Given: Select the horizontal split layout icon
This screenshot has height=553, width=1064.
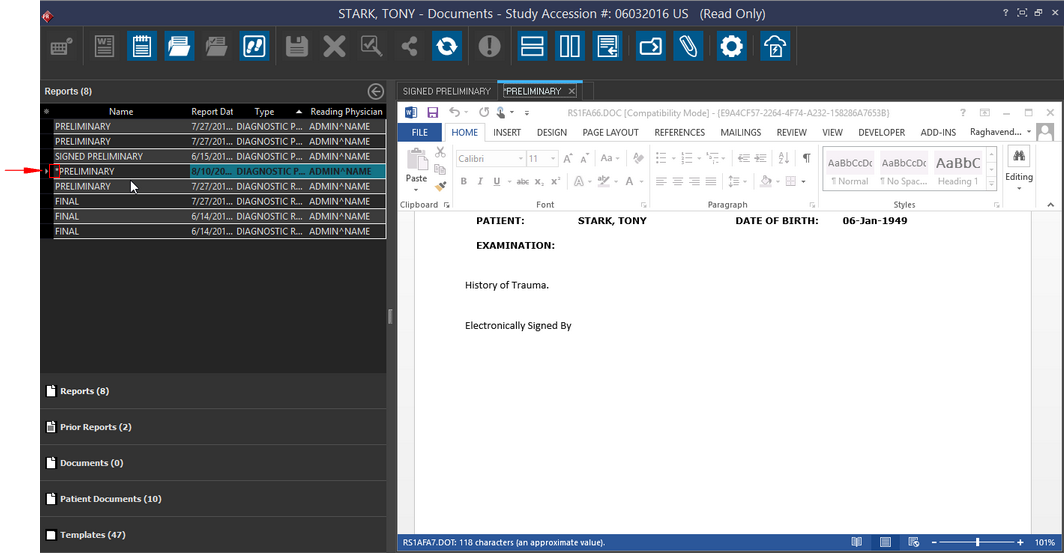Looking at the screenshot, I should (532, 47).
